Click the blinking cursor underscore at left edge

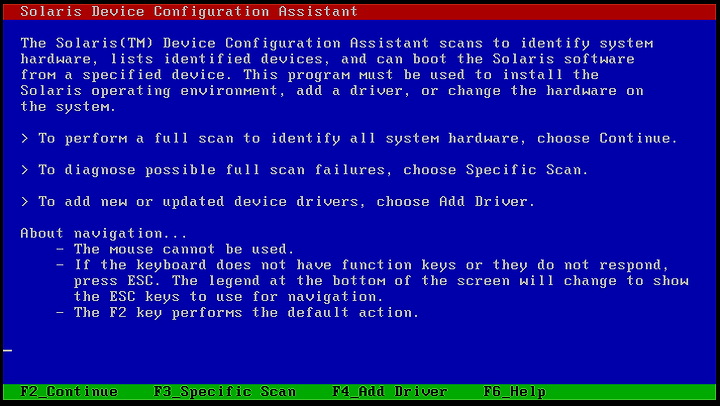coord(7,350)
